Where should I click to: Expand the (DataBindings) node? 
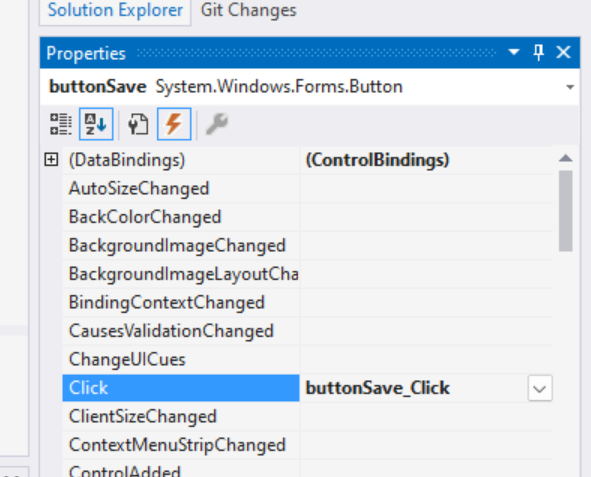51,159
